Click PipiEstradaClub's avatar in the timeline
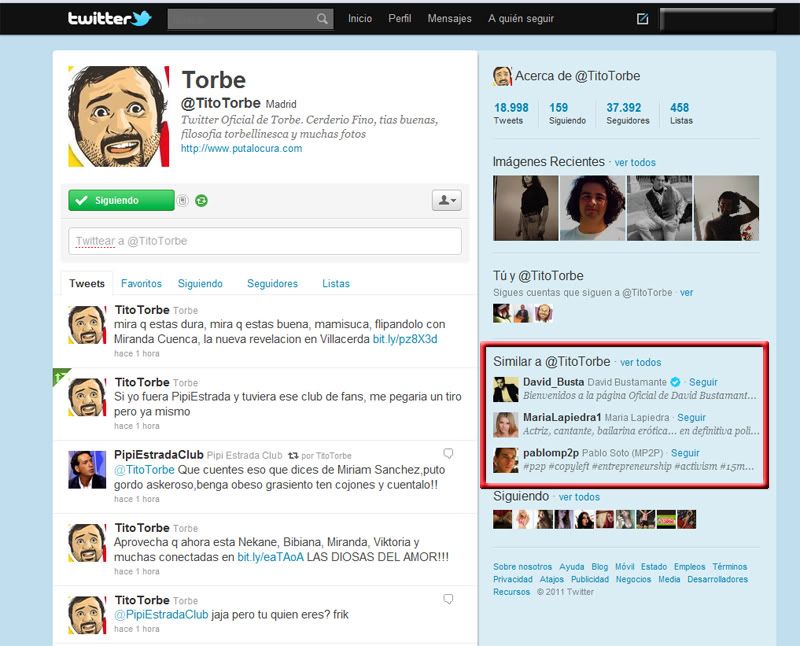Image resolution: width=800 pixels, height=646 pixels. point(87,469)
